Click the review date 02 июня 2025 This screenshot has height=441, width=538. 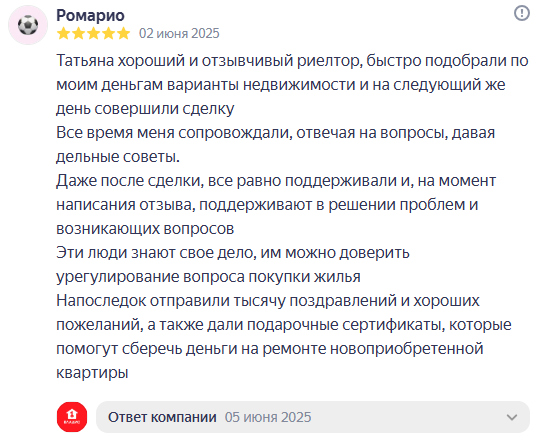tap(179, 34)
